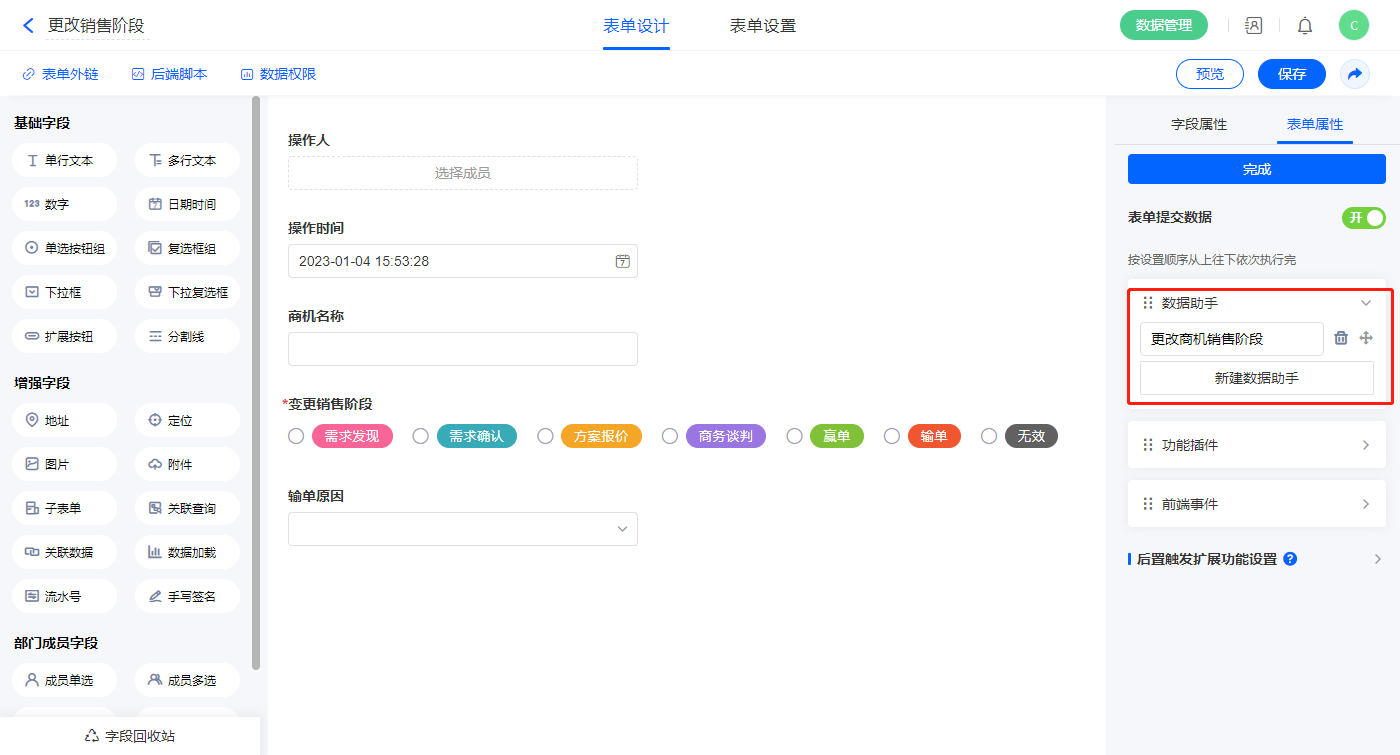Switch to the 字段属性 tab
1400x755 pixels.
point(1198,124)
